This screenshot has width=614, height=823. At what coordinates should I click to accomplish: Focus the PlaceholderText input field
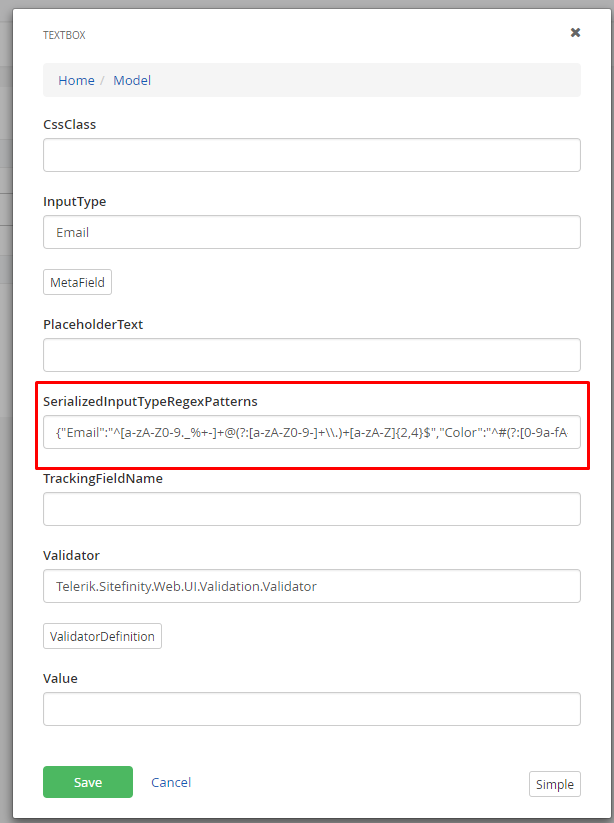[x=311, y=355]
